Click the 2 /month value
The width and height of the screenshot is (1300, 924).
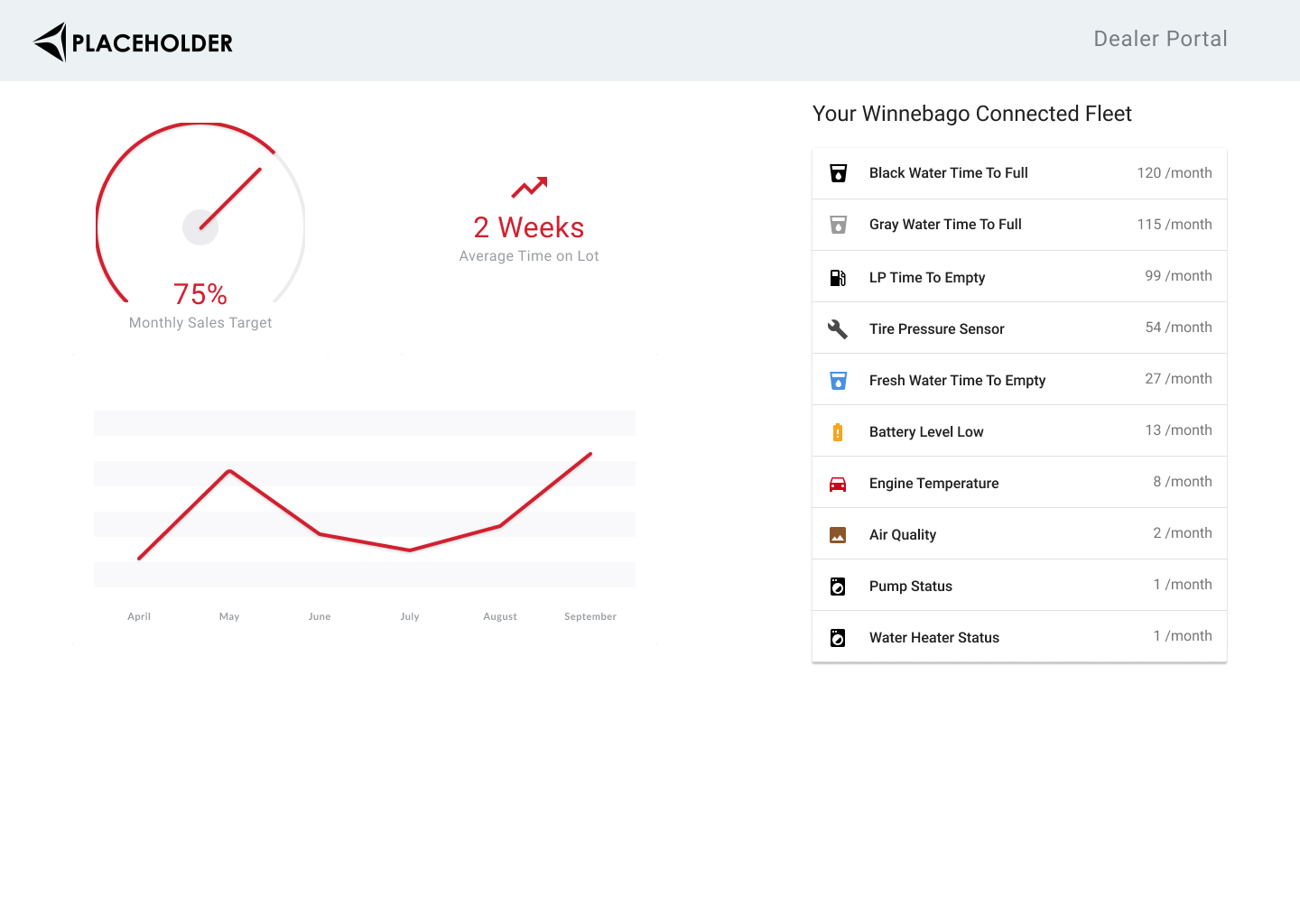[x=1183, y=533]
